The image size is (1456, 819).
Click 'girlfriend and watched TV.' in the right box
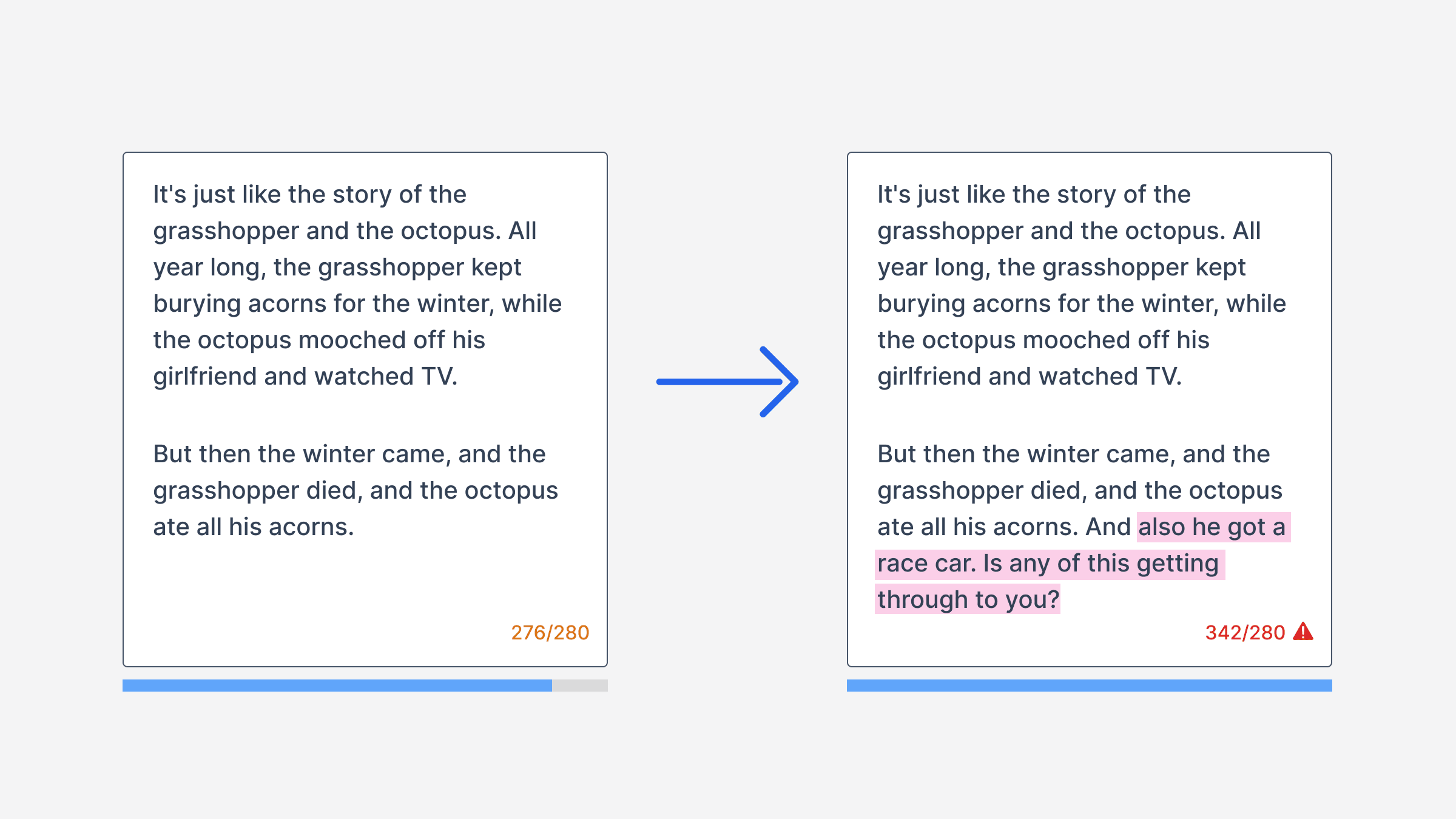(x=1030, y=377)
